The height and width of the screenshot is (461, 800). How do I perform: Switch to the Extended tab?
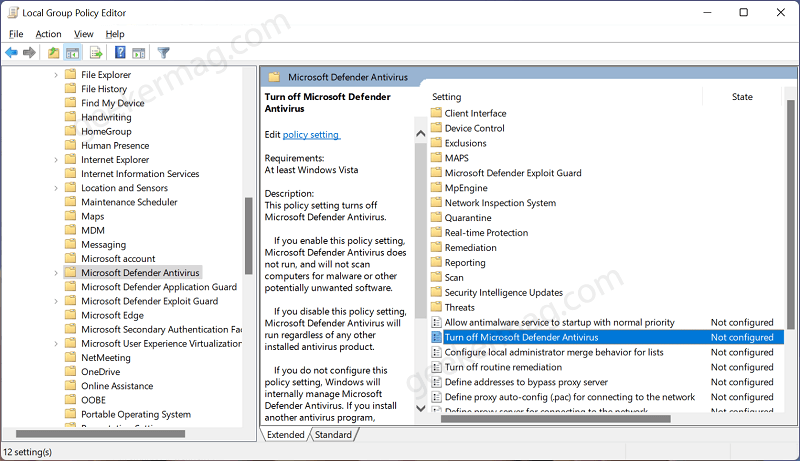pyautogui.click(x=285, y=434)
